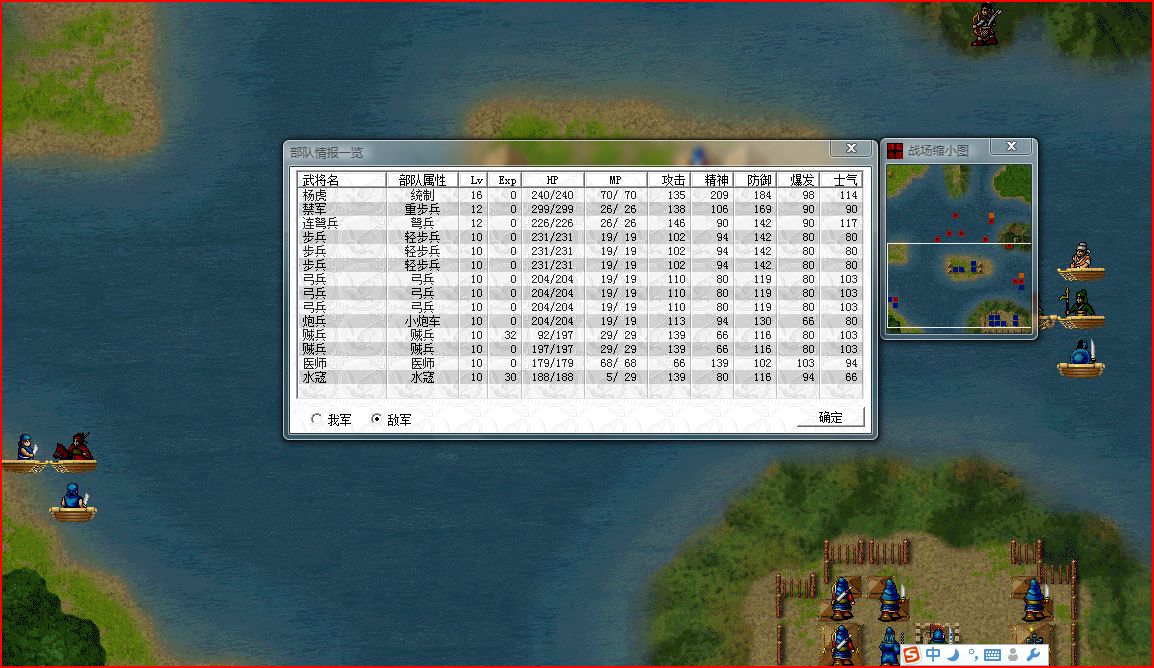Image resolution: width=1154 pixels, height=668 pixels.
Task: Close the 部队情报一览 dialog
Action: [x=852, y=148]
